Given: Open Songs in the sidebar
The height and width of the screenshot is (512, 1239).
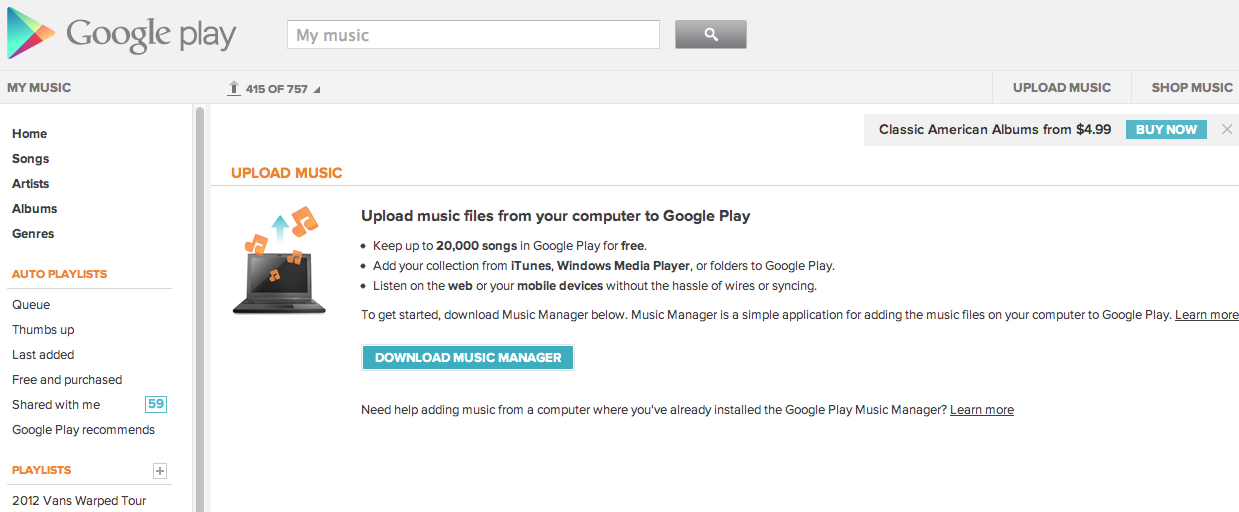Looking at the screenshot, I should [31, 159].
